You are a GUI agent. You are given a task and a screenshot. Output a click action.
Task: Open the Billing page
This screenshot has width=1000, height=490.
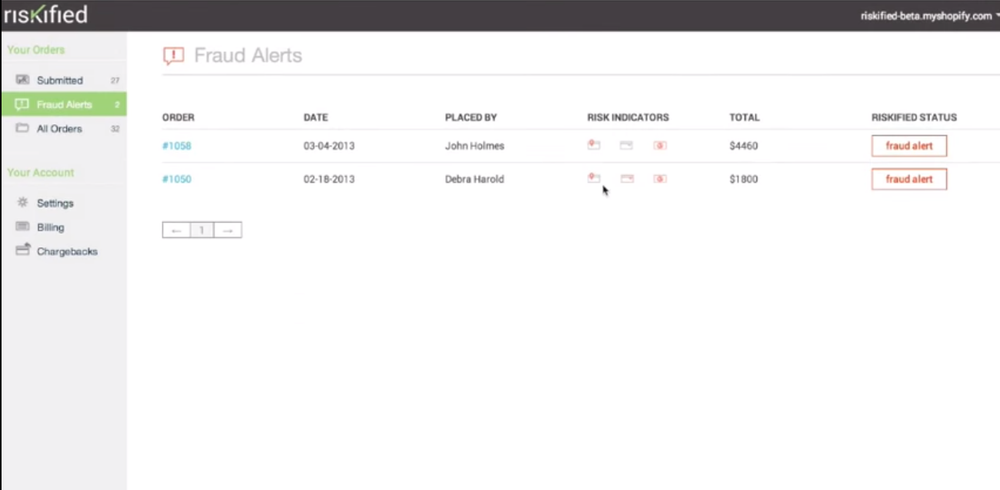click(50, 227)
